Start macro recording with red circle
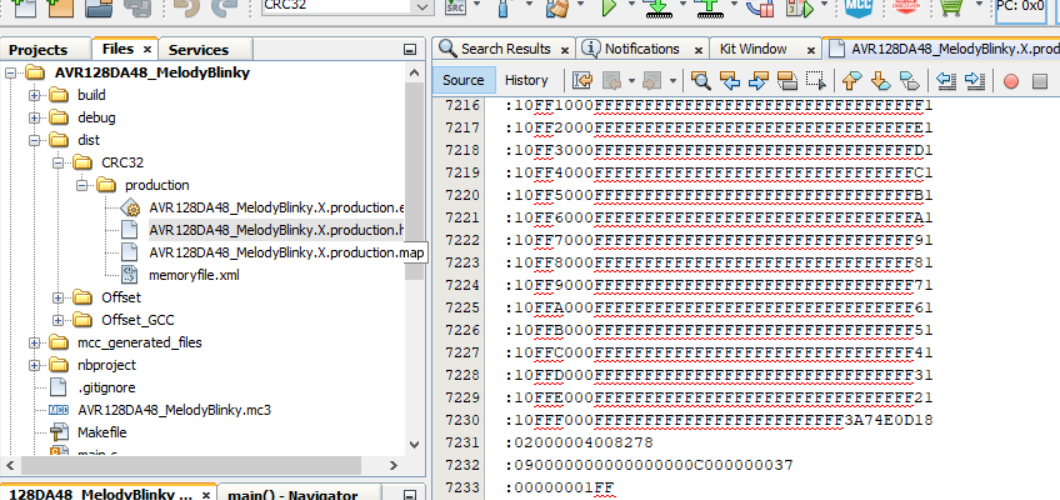The width and height of the screenshot is (1060, 500). coord(1011,81)
